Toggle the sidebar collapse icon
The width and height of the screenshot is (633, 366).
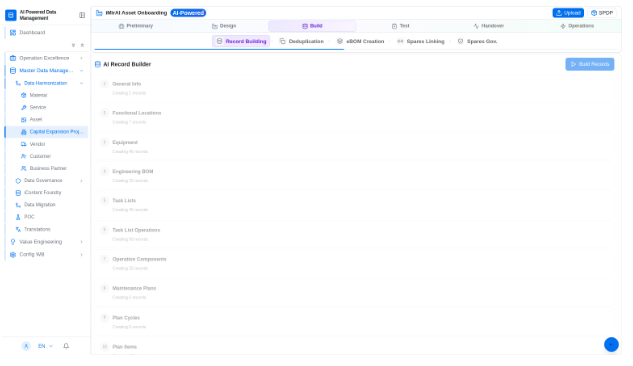[x=82, y=15]
